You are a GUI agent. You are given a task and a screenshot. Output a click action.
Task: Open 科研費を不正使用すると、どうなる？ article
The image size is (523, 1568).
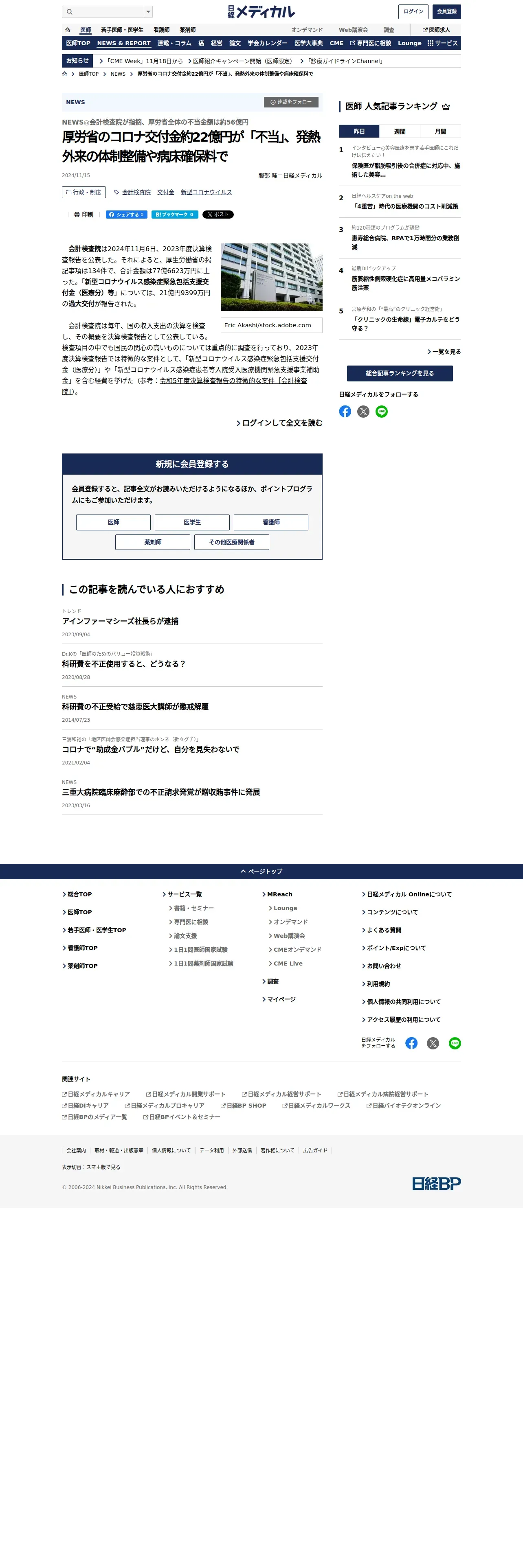pyautogui.click(x=123, y=664)
